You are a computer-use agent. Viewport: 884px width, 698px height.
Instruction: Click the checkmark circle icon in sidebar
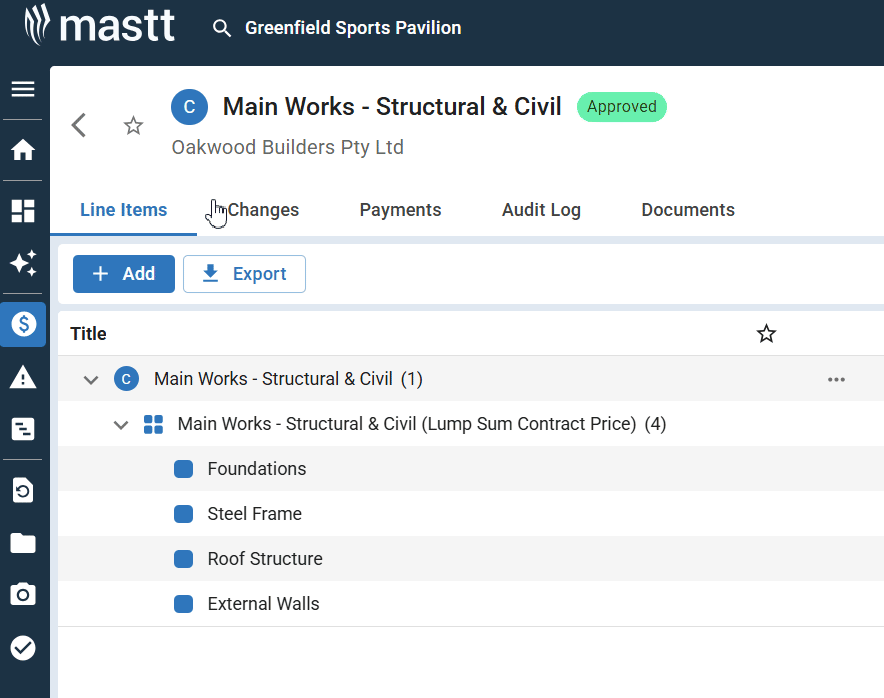pyautogui.click(x=23, y=648)
